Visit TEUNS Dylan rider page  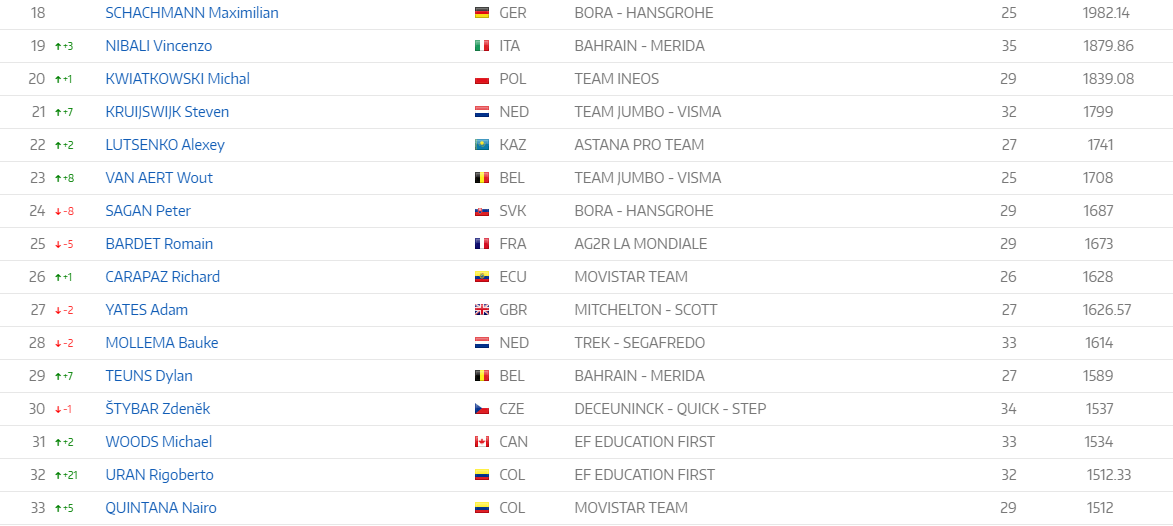[149, 376]
